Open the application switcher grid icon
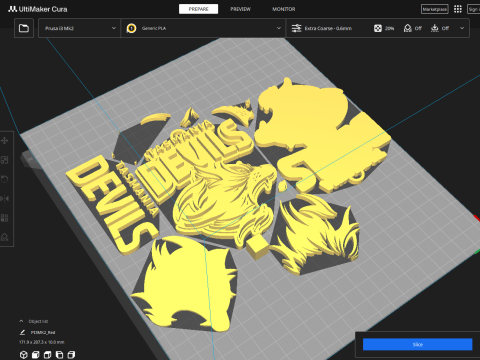This screenshot has width=480, height=360. 458,9
